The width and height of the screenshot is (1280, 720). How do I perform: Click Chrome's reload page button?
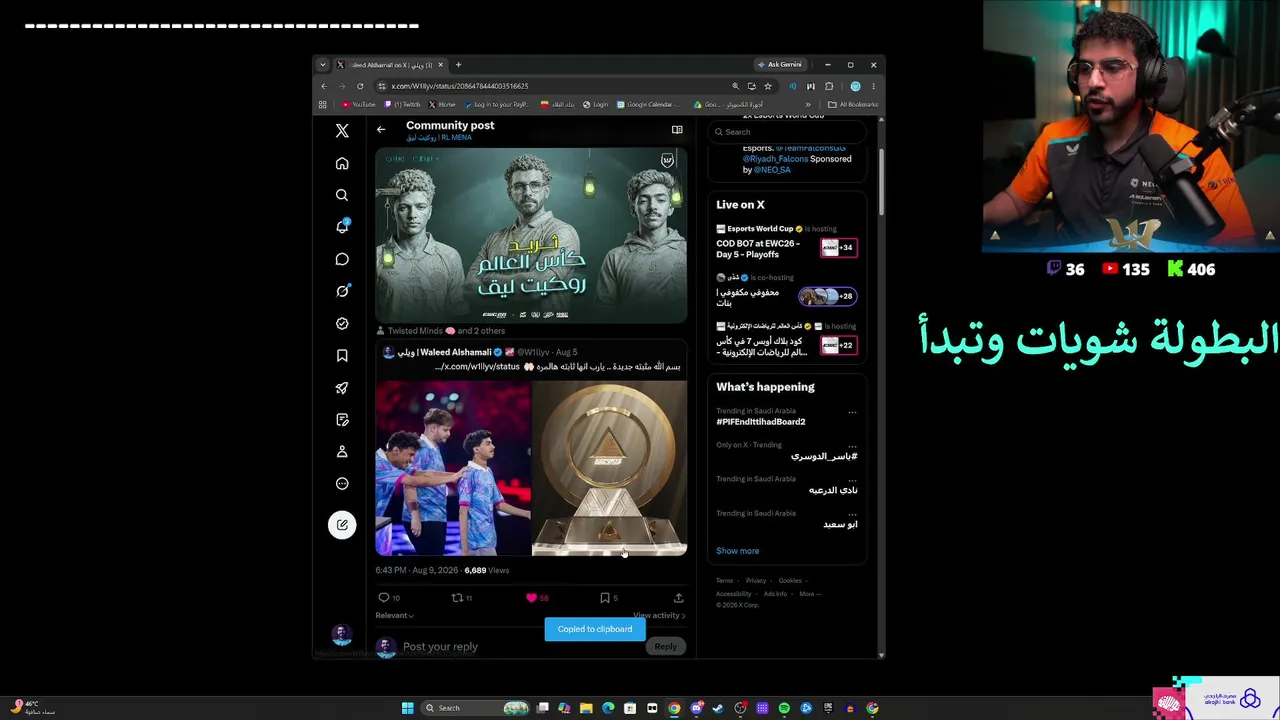(x=360, y=86)
